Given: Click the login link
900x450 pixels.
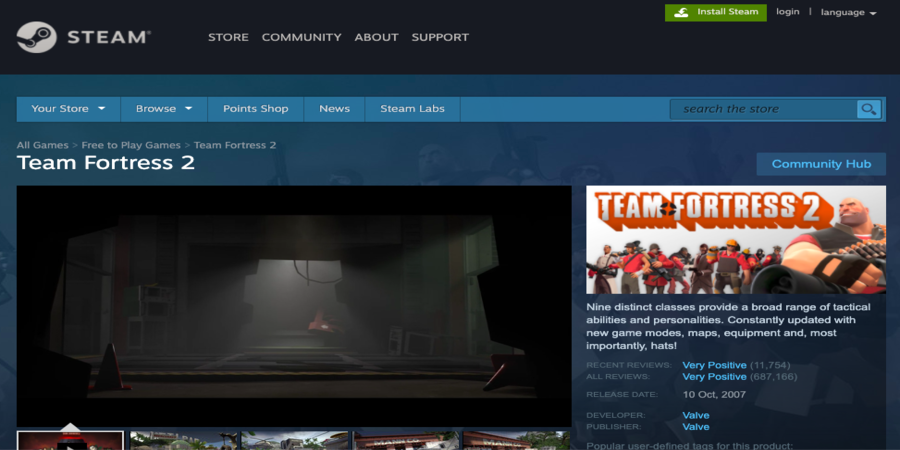Looking at the screenshot, I should [x=788, y=12].
